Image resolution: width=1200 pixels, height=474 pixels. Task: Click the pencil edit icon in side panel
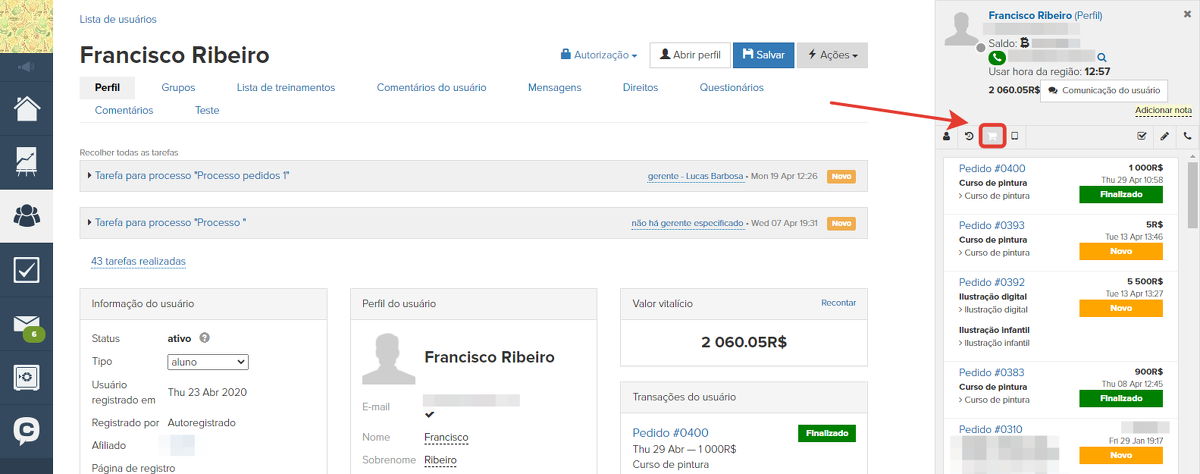tap(1164, 136)
